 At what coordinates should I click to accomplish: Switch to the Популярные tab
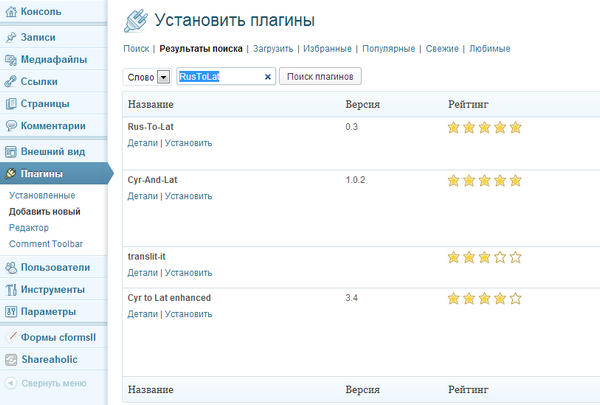[x=389, y=48]
